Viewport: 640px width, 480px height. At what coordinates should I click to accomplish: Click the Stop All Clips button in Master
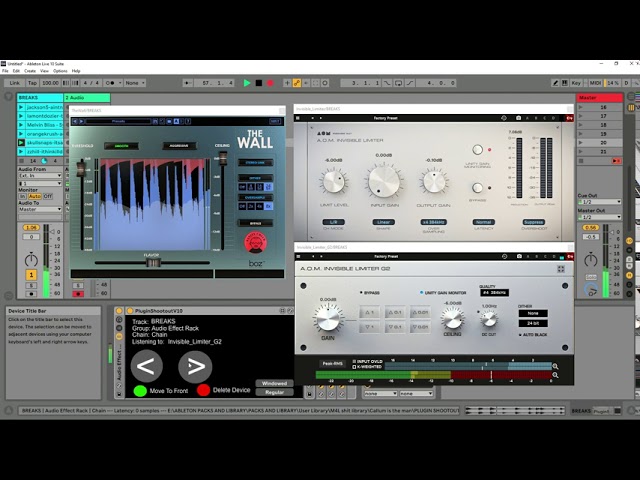click(580, 161)
